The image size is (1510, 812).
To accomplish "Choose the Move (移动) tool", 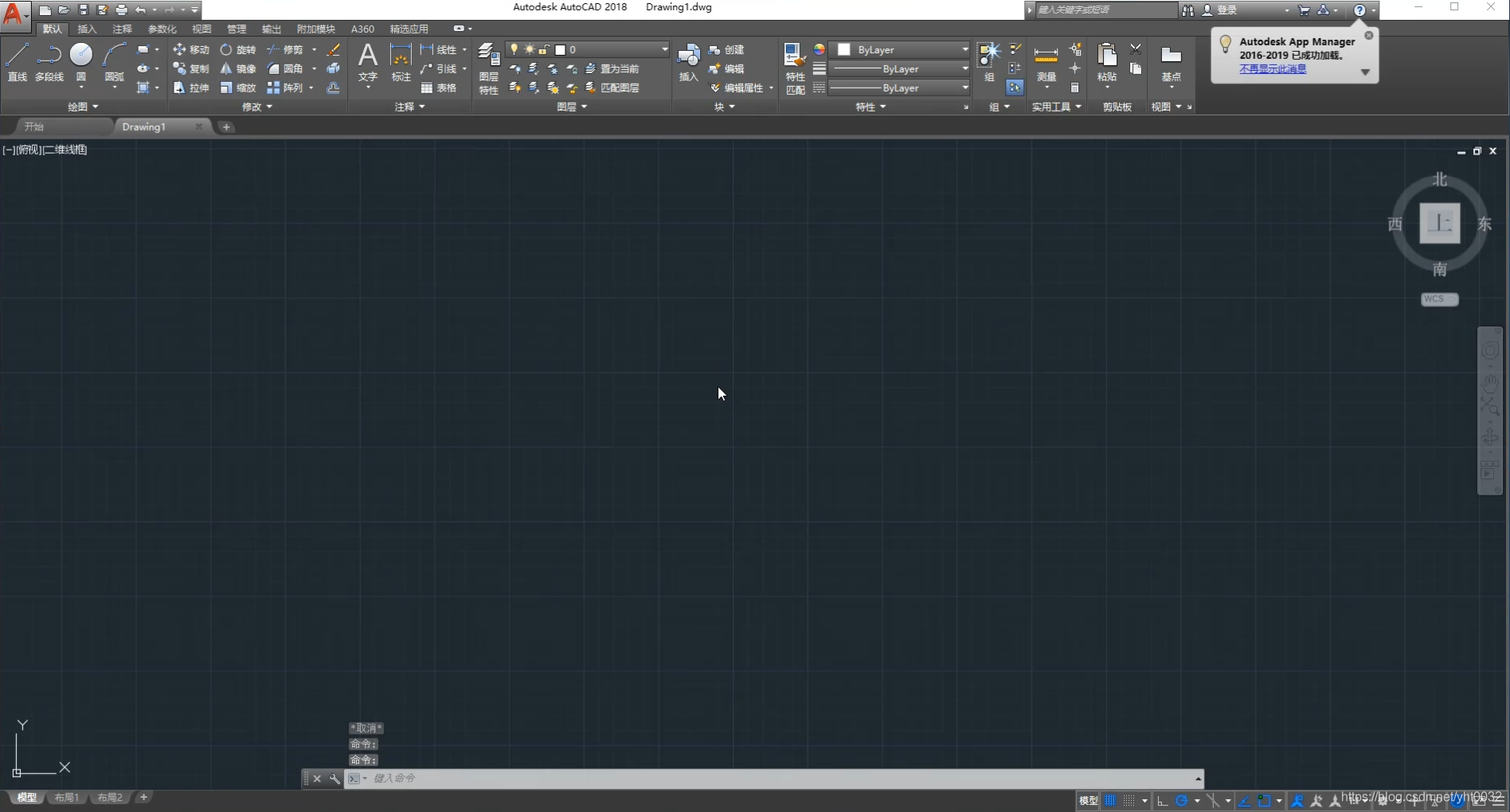I will 191,49.
